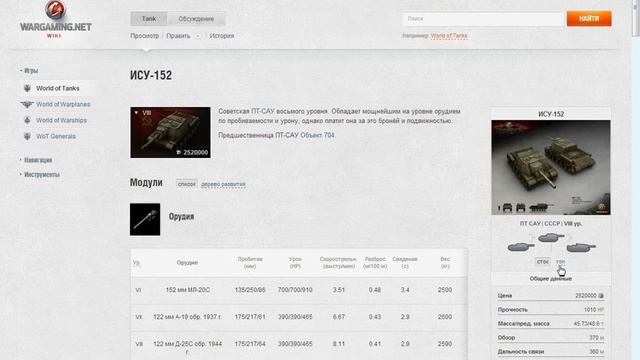Open the Просмотр view
The image size is (640, 360).
pos(144,36)
